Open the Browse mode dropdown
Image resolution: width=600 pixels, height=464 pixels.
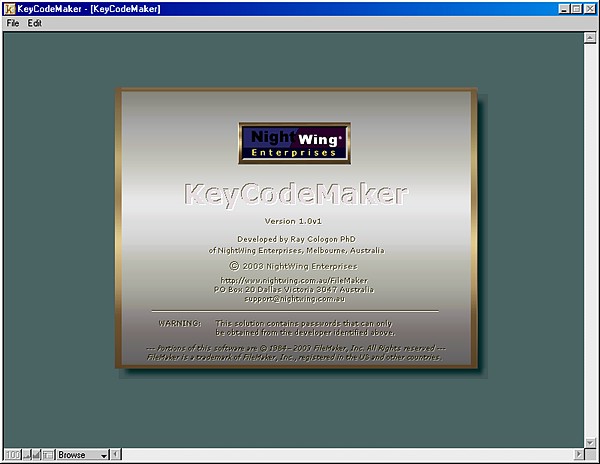click(83, 455)
